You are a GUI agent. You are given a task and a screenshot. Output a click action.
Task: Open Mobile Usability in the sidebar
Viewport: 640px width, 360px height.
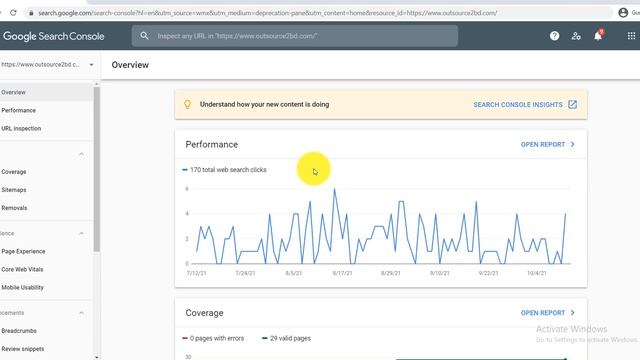[x=46, y=287]
